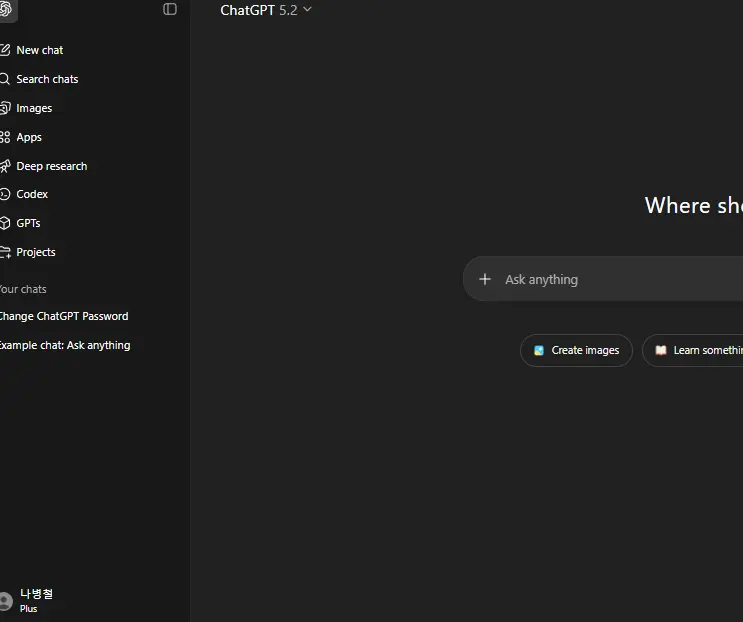Click the Create images suggestion button

[576, 351]
